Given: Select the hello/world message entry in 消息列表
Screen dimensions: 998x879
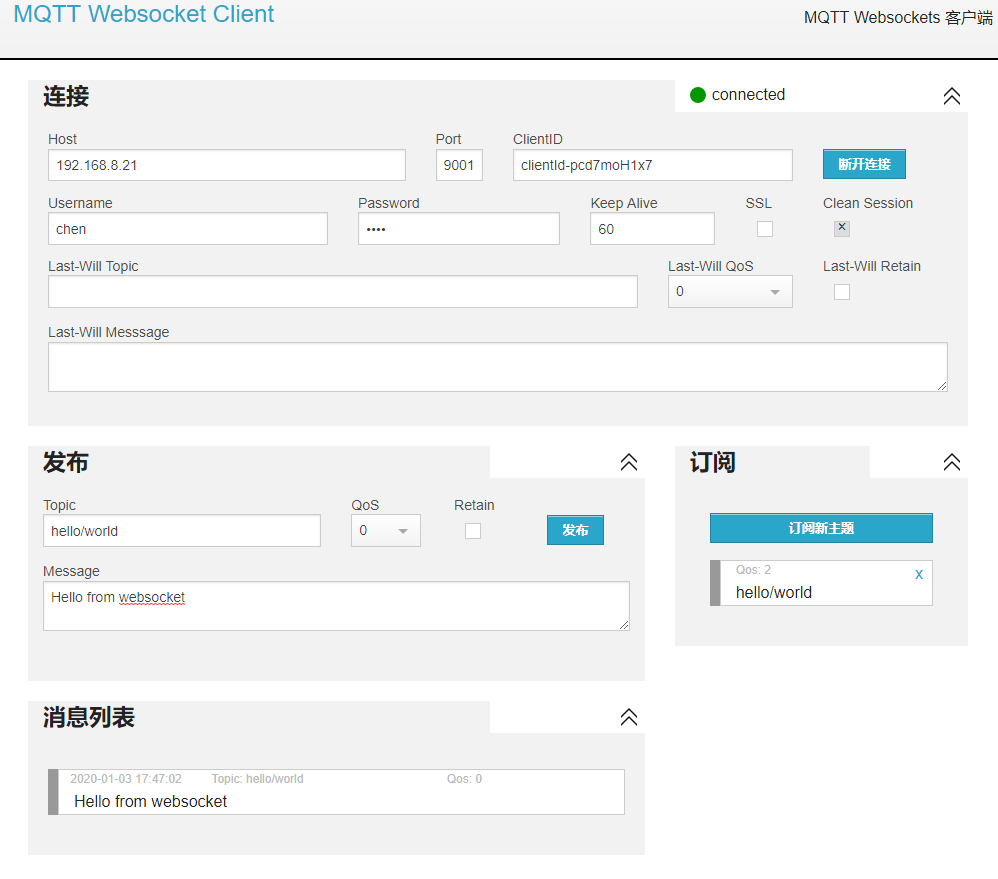Looking at the screenshot, I should pos(336,793).
